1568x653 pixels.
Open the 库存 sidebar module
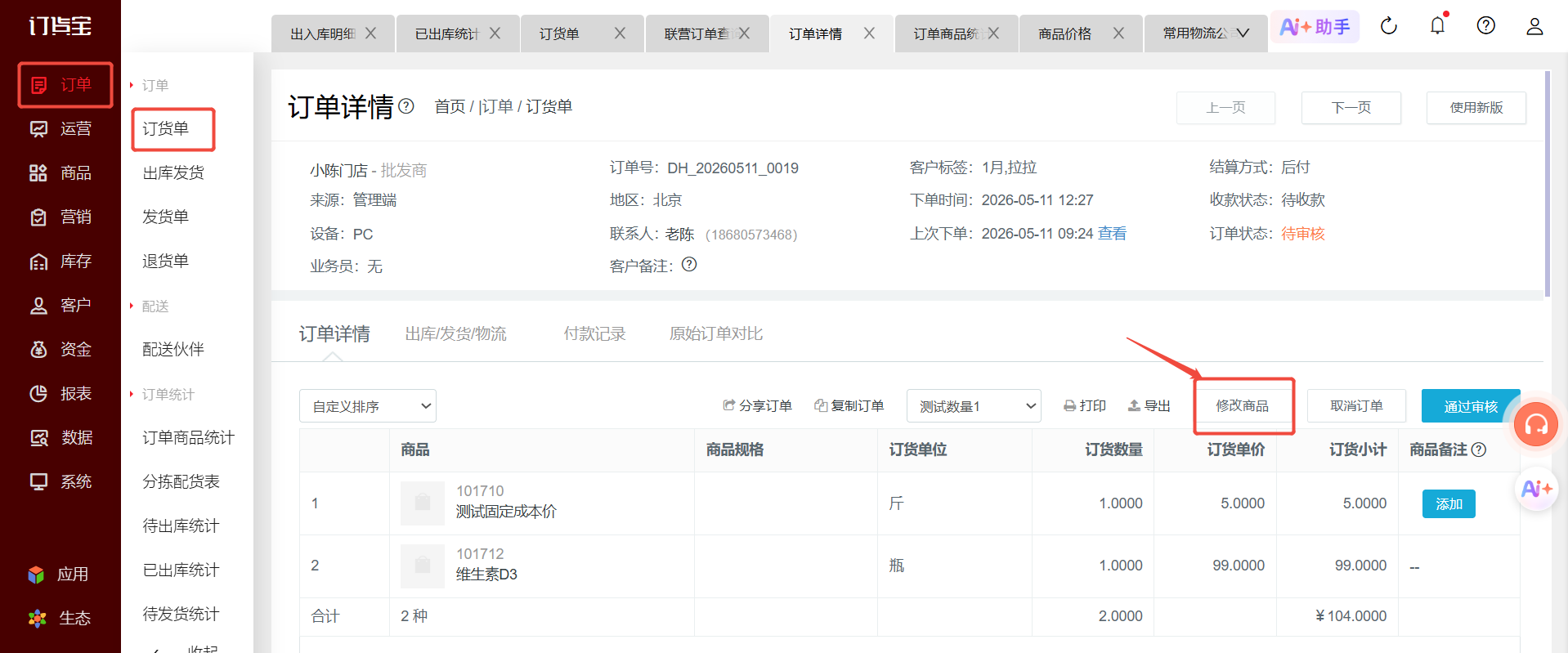pyautogui.click(x=60, y=262)
